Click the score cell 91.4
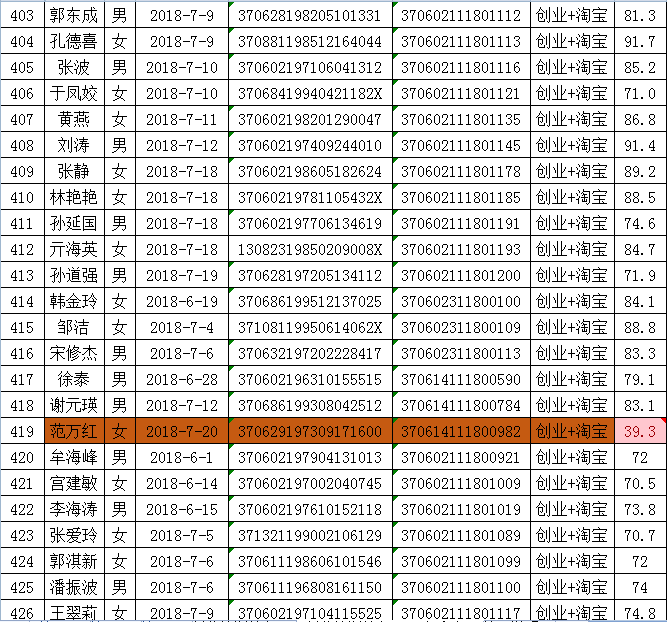This screenshot has width=667, height=622. (x=640, y=146)
